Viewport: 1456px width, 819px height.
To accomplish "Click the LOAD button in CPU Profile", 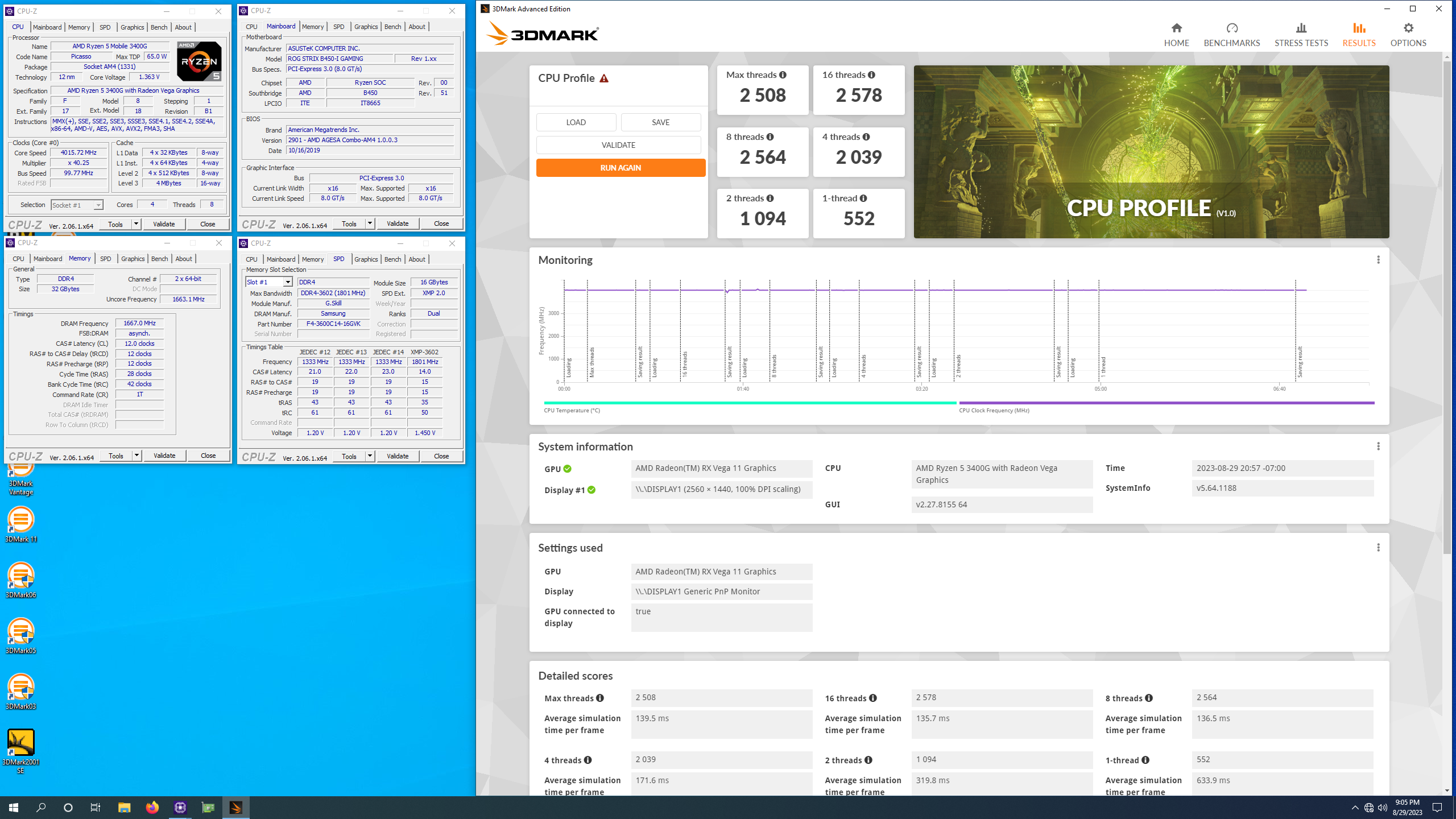I will click(x=576, y=122).
